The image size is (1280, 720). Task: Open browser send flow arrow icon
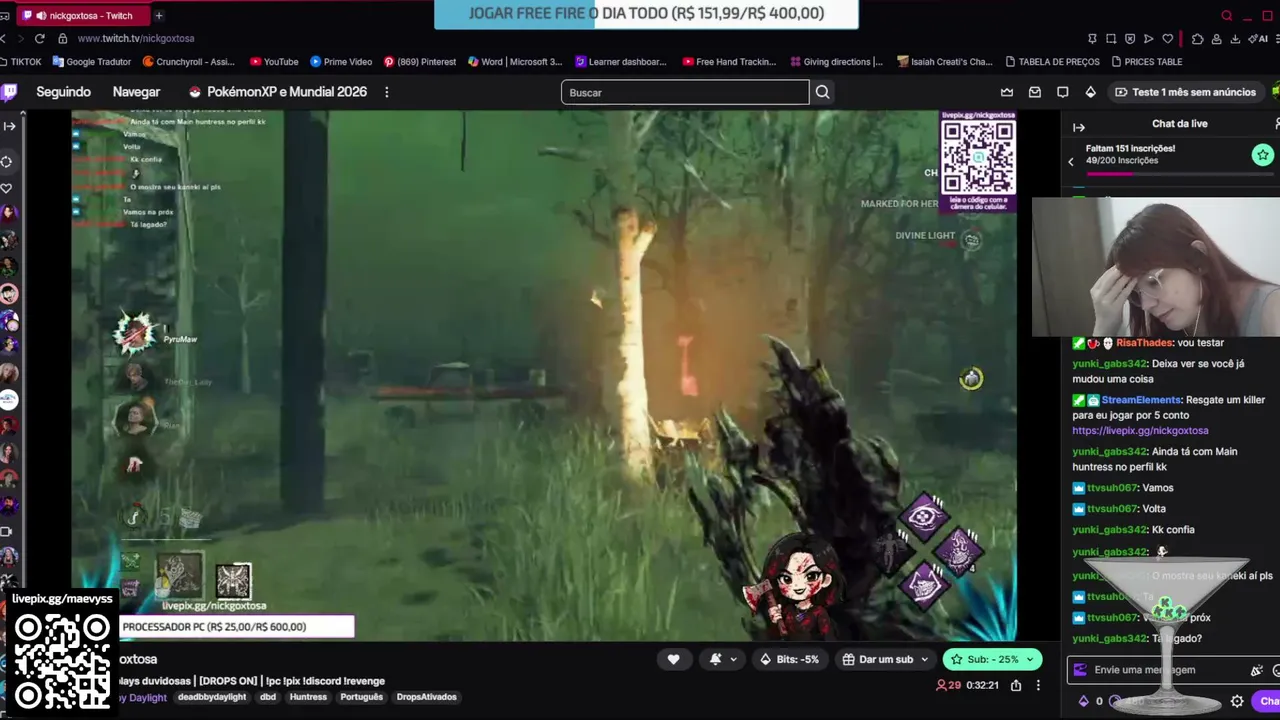1148,38
